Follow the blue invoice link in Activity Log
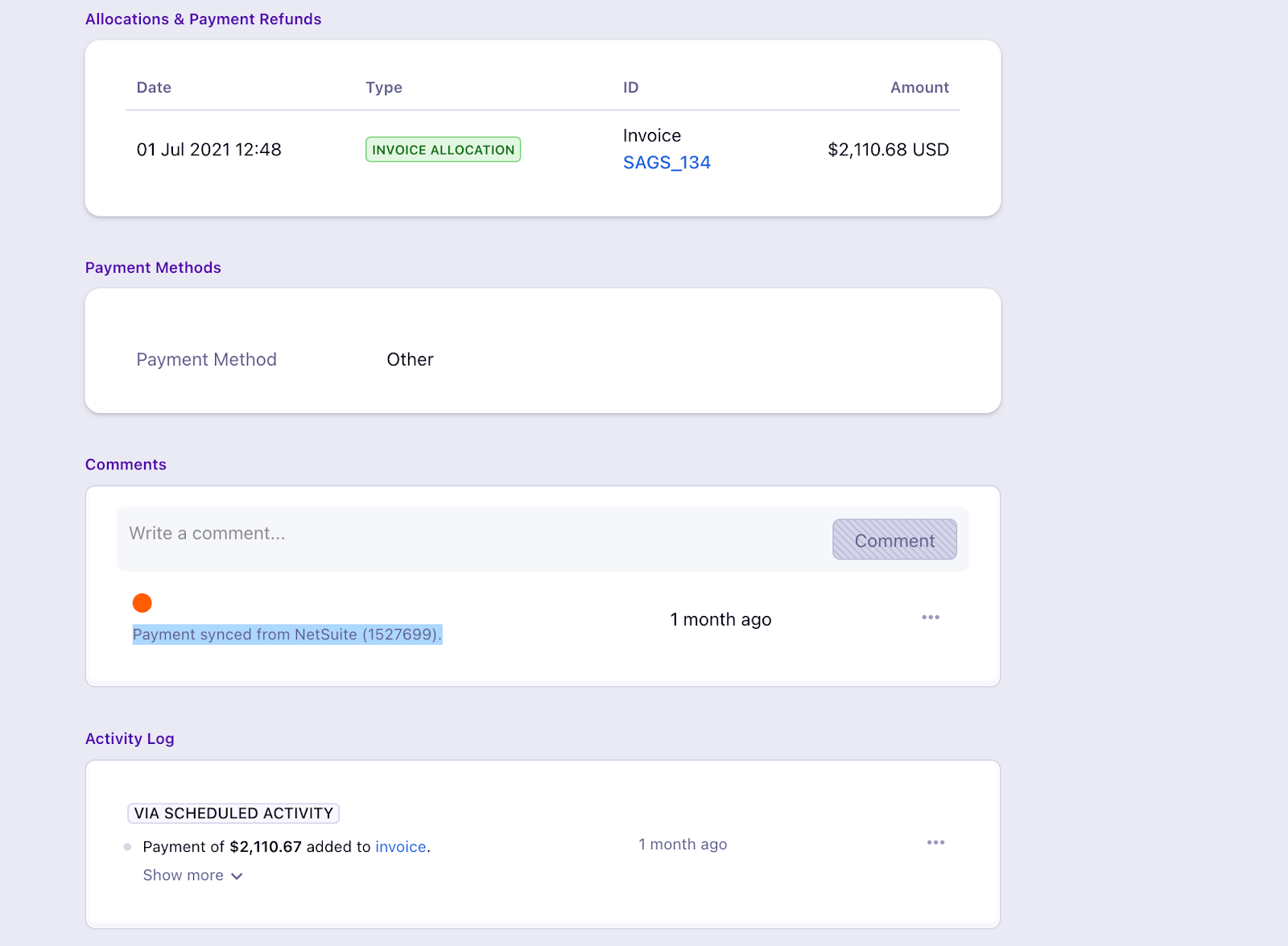This screenshot has width=1288, height=946. 400,847
